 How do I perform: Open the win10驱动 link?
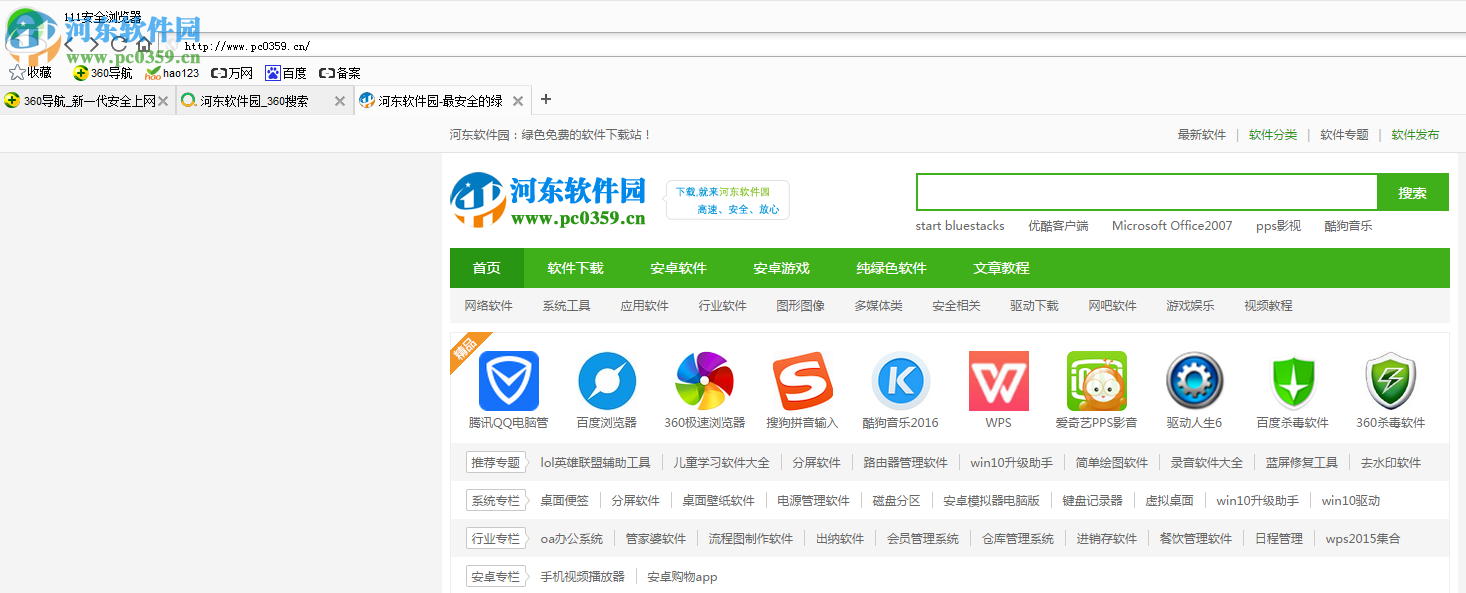(1351, 501)
